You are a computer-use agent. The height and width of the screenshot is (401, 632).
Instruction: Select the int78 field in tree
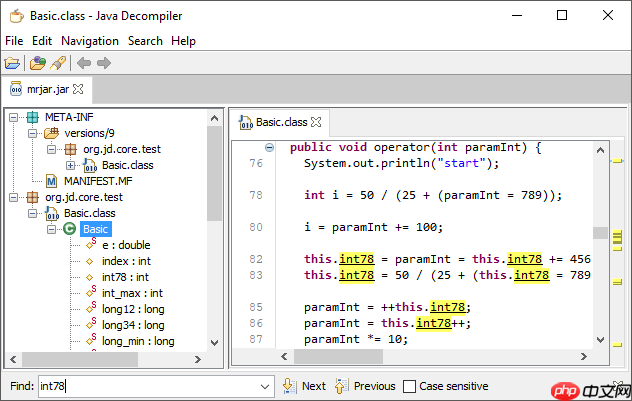coord(125,277)
